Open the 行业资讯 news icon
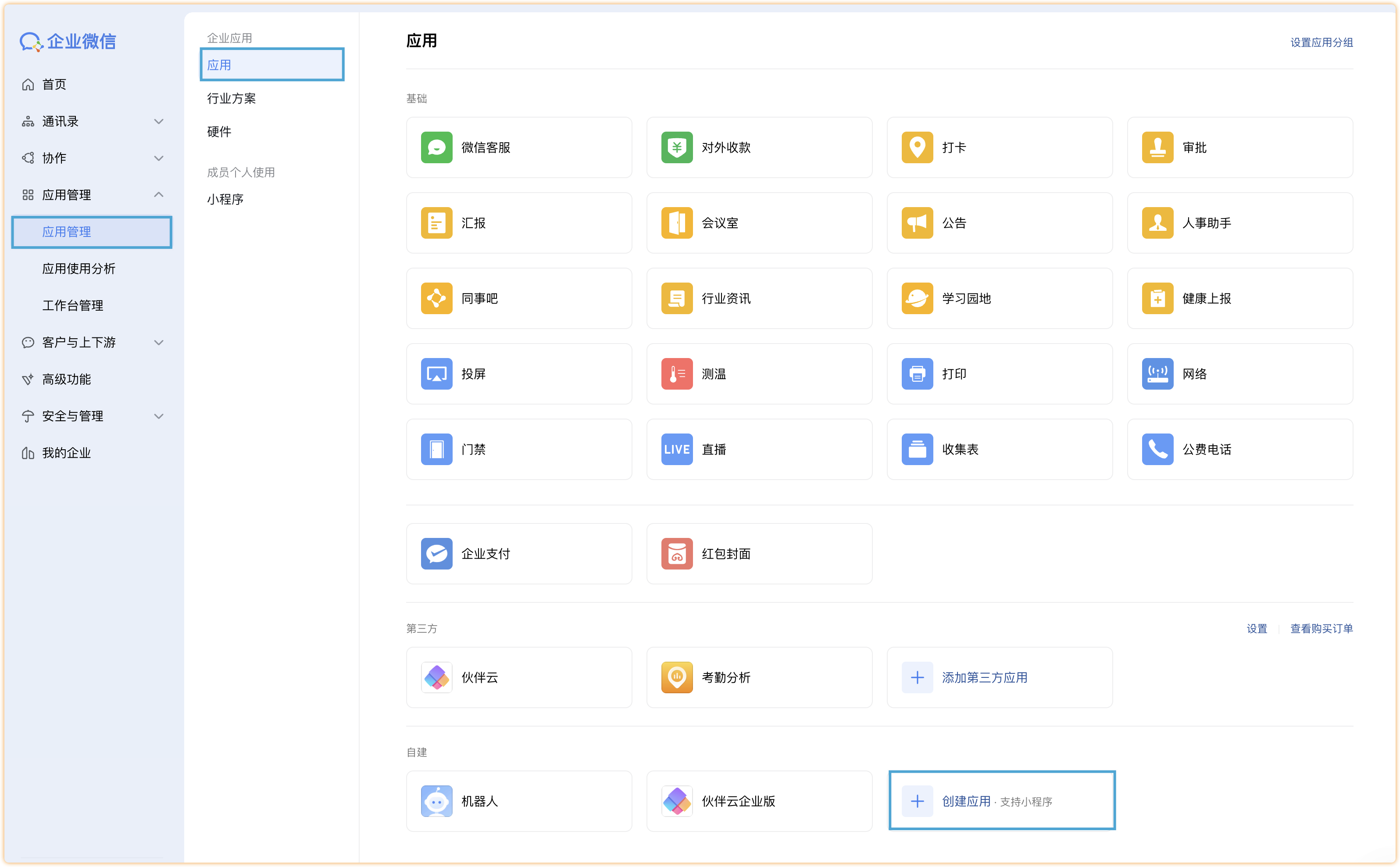The width and height of the screenshot is (1400, 867). click(x=677, y=298)
